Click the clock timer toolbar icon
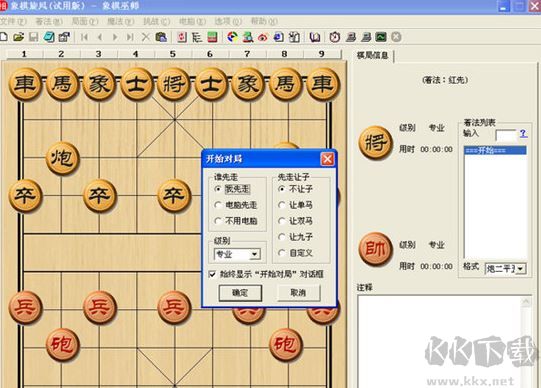 click(x=335, y=37)
